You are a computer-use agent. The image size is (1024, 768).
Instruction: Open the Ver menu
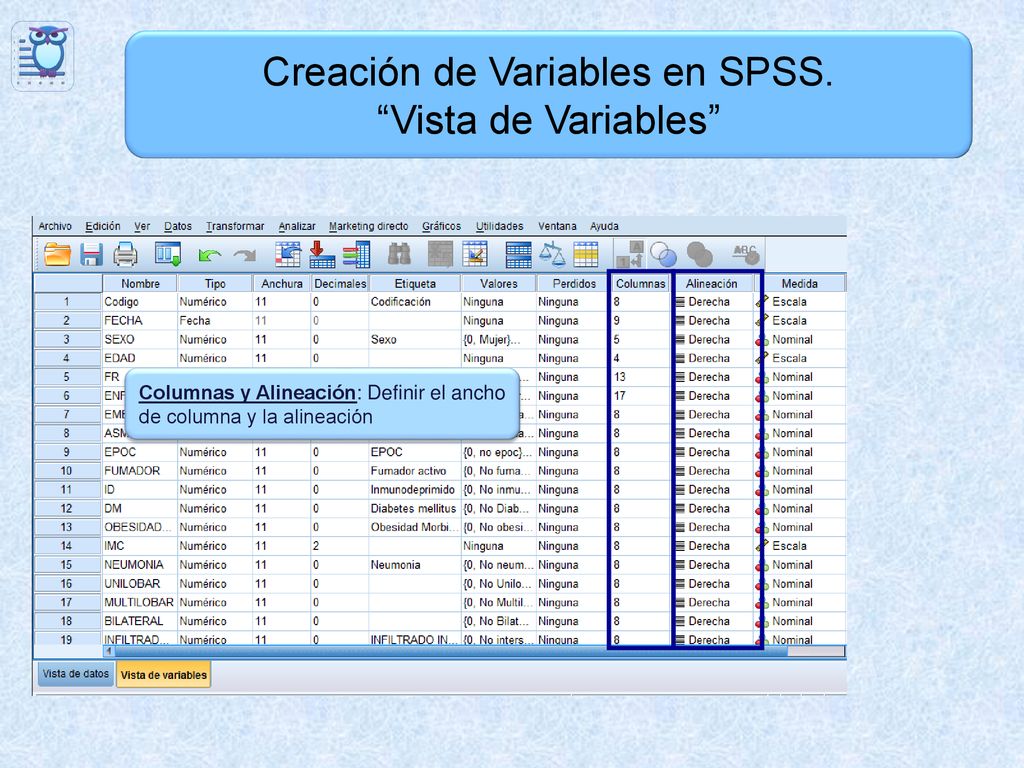(x=142, y=226)
